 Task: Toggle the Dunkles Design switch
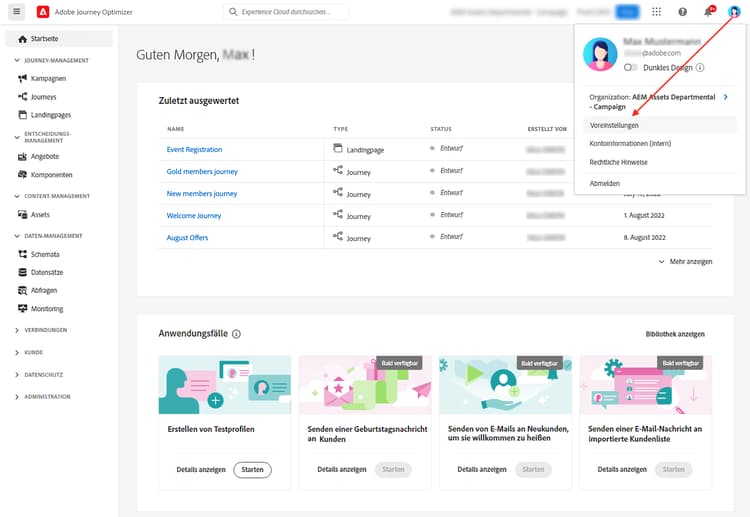[630, 67]
